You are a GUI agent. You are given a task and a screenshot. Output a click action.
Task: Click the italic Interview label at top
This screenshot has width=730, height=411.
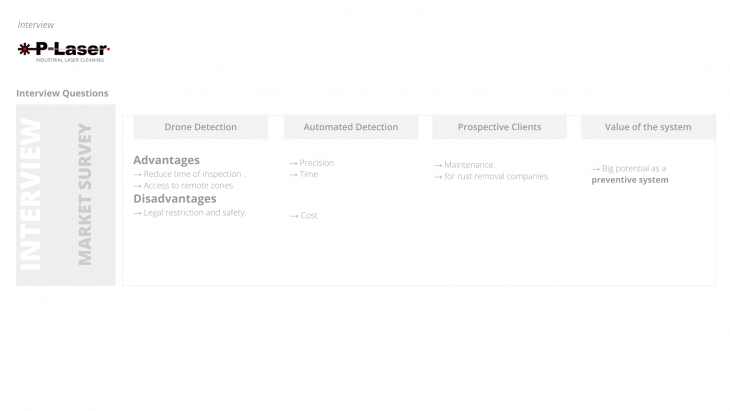coord(36,24)
